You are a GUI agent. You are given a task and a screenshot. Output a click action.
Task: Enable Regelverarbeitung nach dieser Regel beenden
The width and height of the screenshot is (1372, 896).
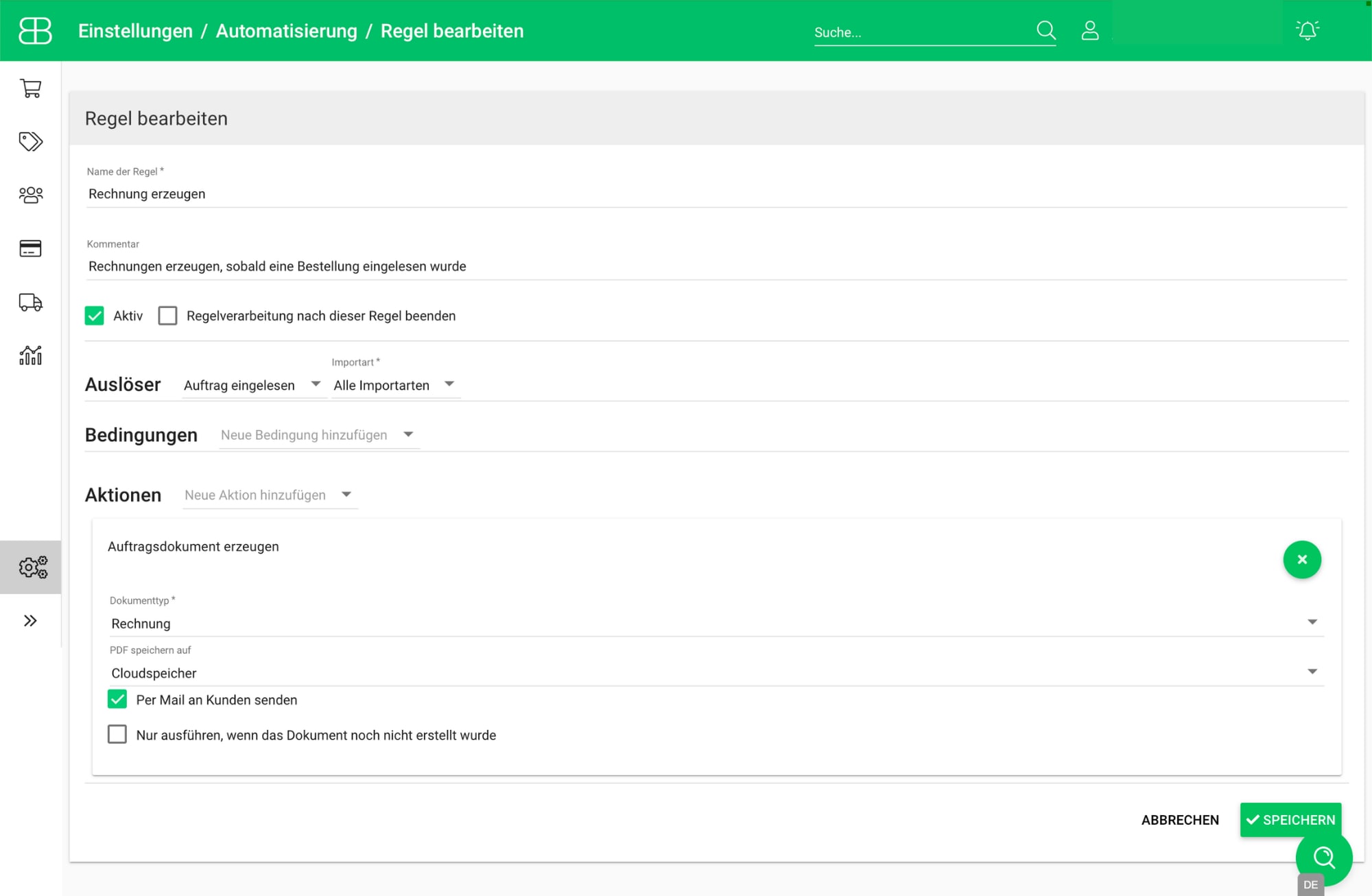pos(167,316)
